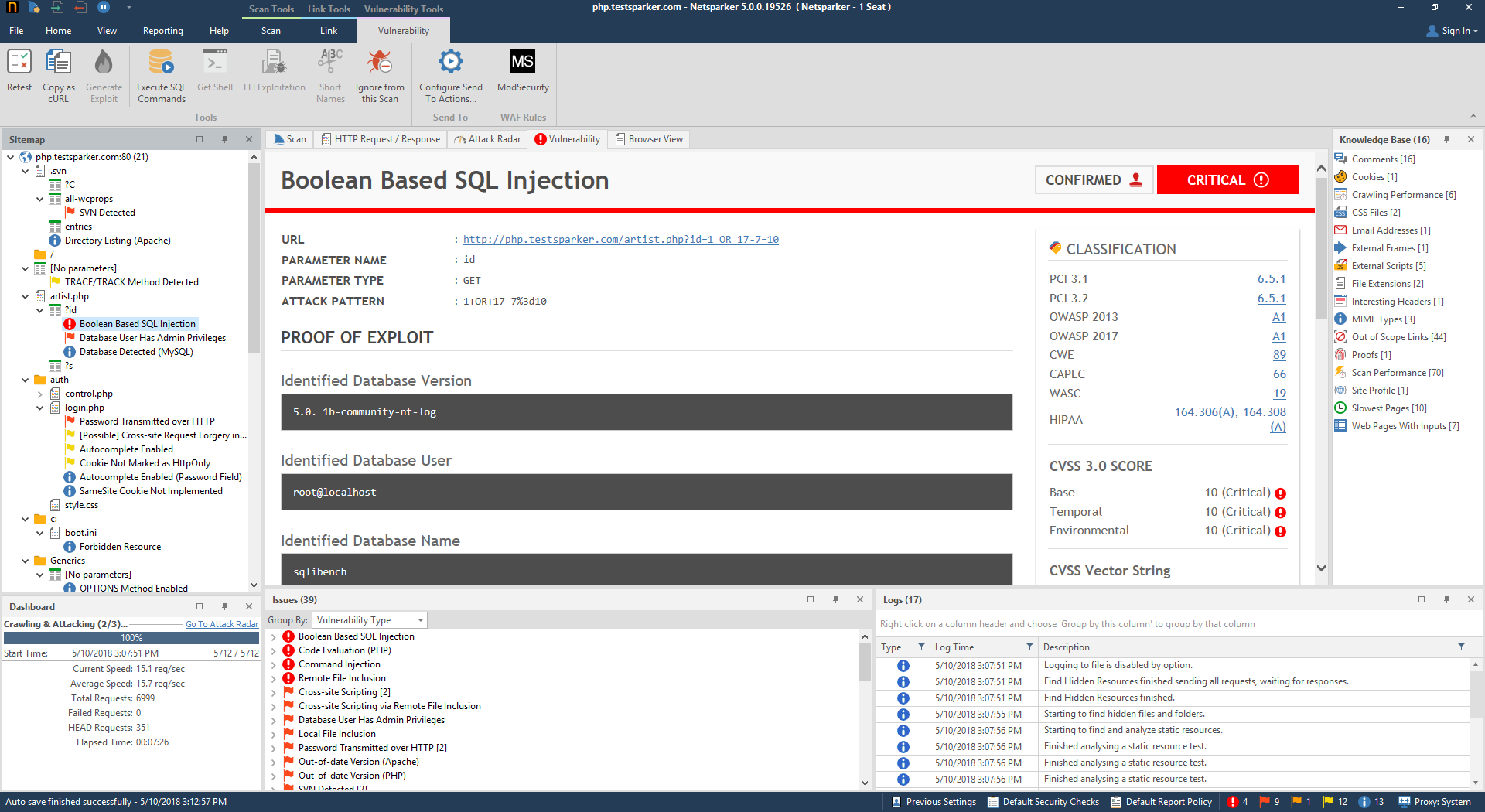This screenshot has height=812, width=1485.
Task: Open the Attack Radar tab
Action: coord(487,139)
